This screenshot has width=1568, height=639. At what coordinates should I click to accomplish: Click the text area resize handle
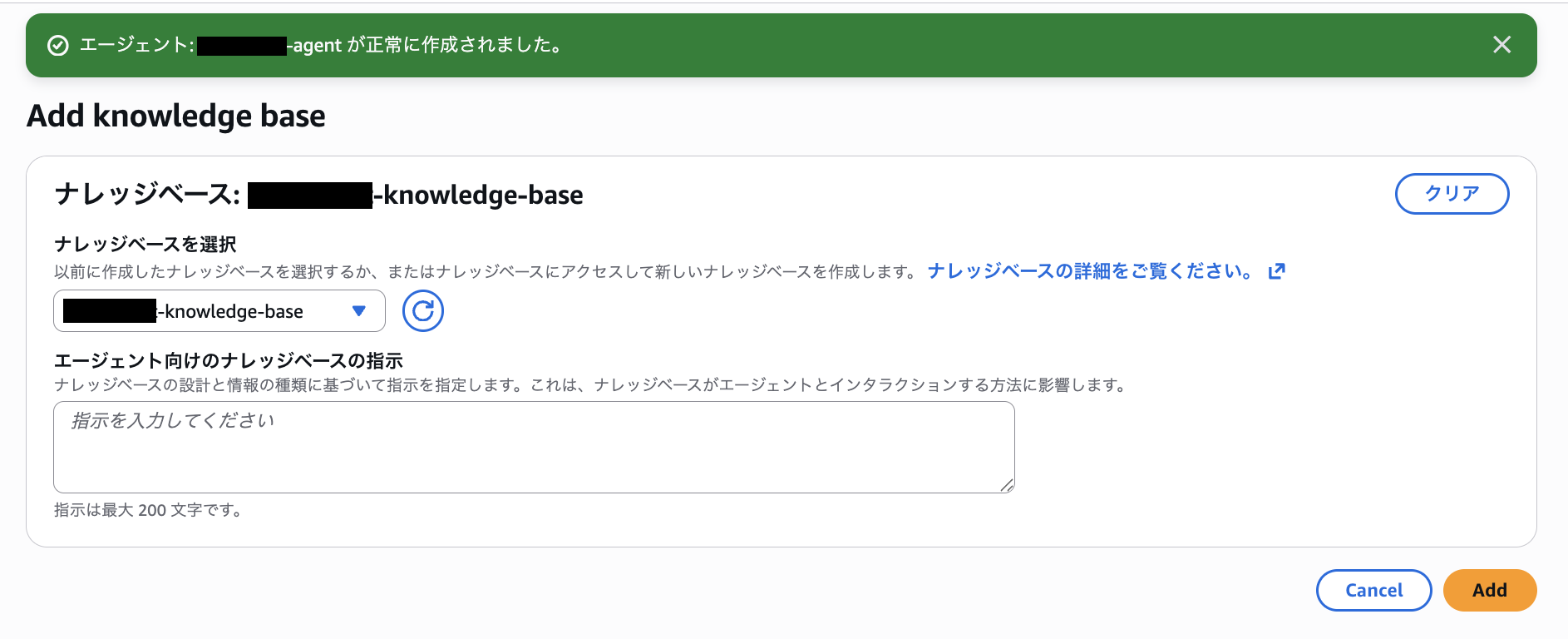point(1007,486)
